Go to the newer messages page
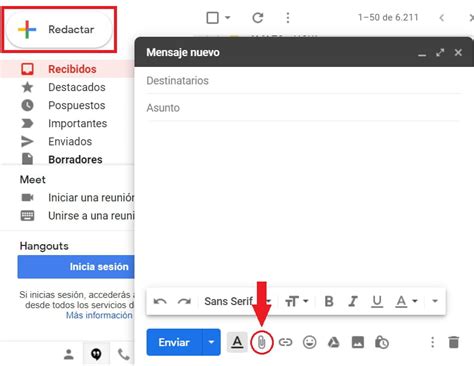The width and height of the screenshot is (474, 366). [442, 18]
